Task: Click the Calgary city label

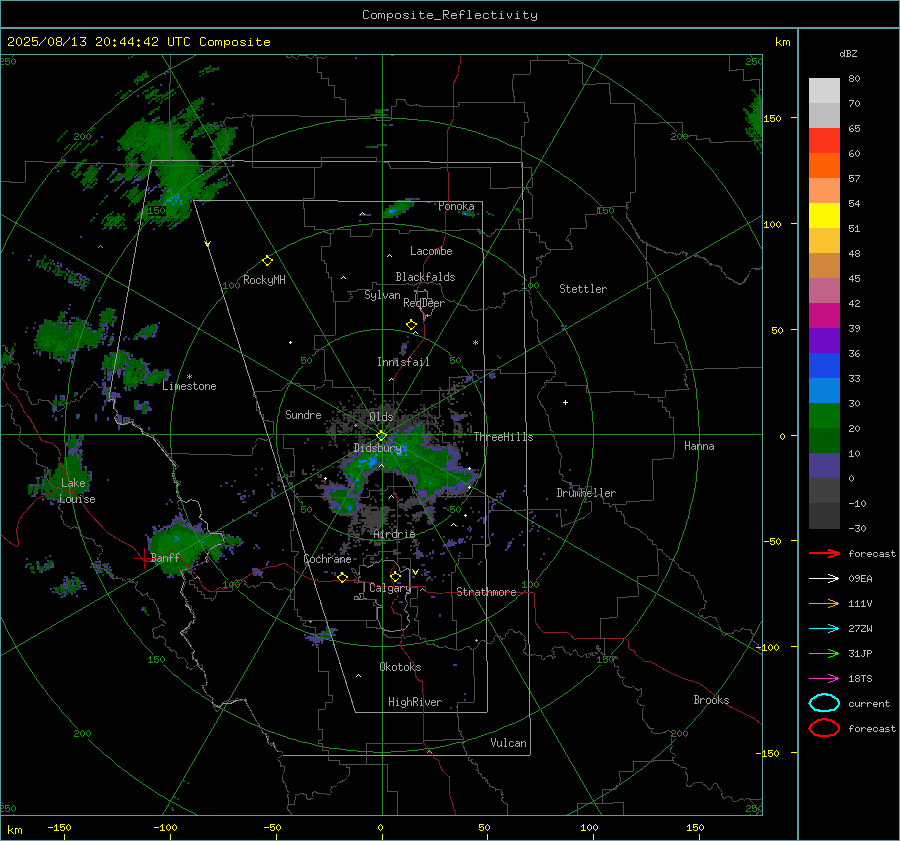Action: click(x=390, y=588)
